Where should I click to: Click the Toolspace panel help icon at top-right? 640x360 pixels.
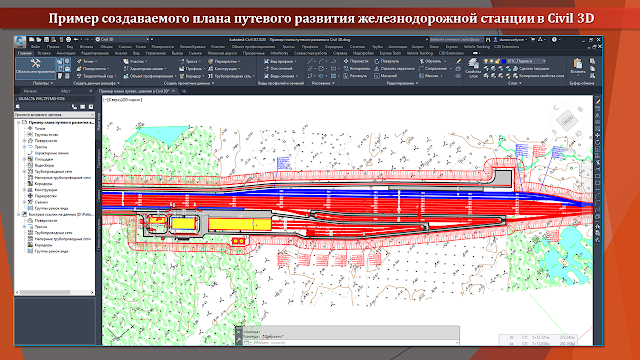click(91, 107)
